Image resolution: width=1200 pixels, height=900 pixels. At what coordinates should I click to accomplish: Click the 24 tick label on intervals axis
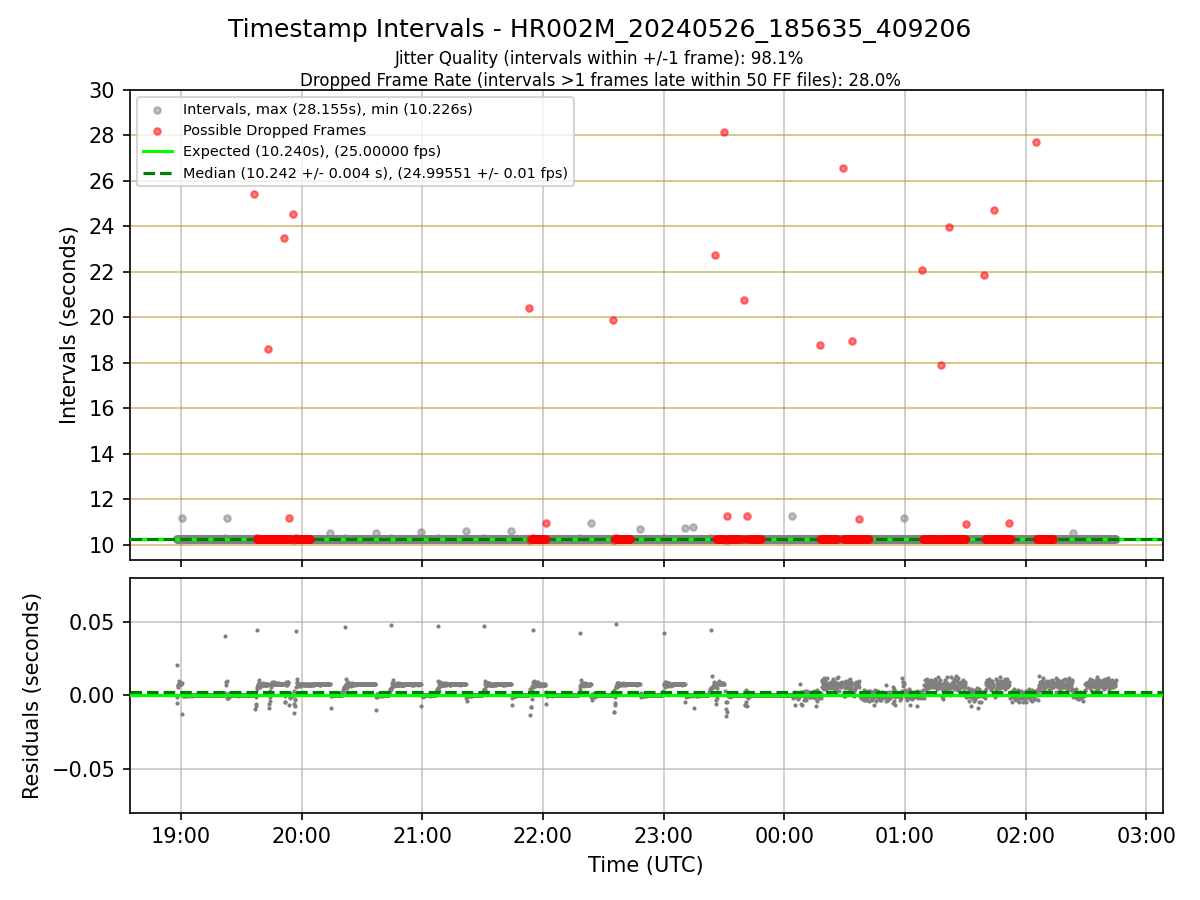(104, 227)
